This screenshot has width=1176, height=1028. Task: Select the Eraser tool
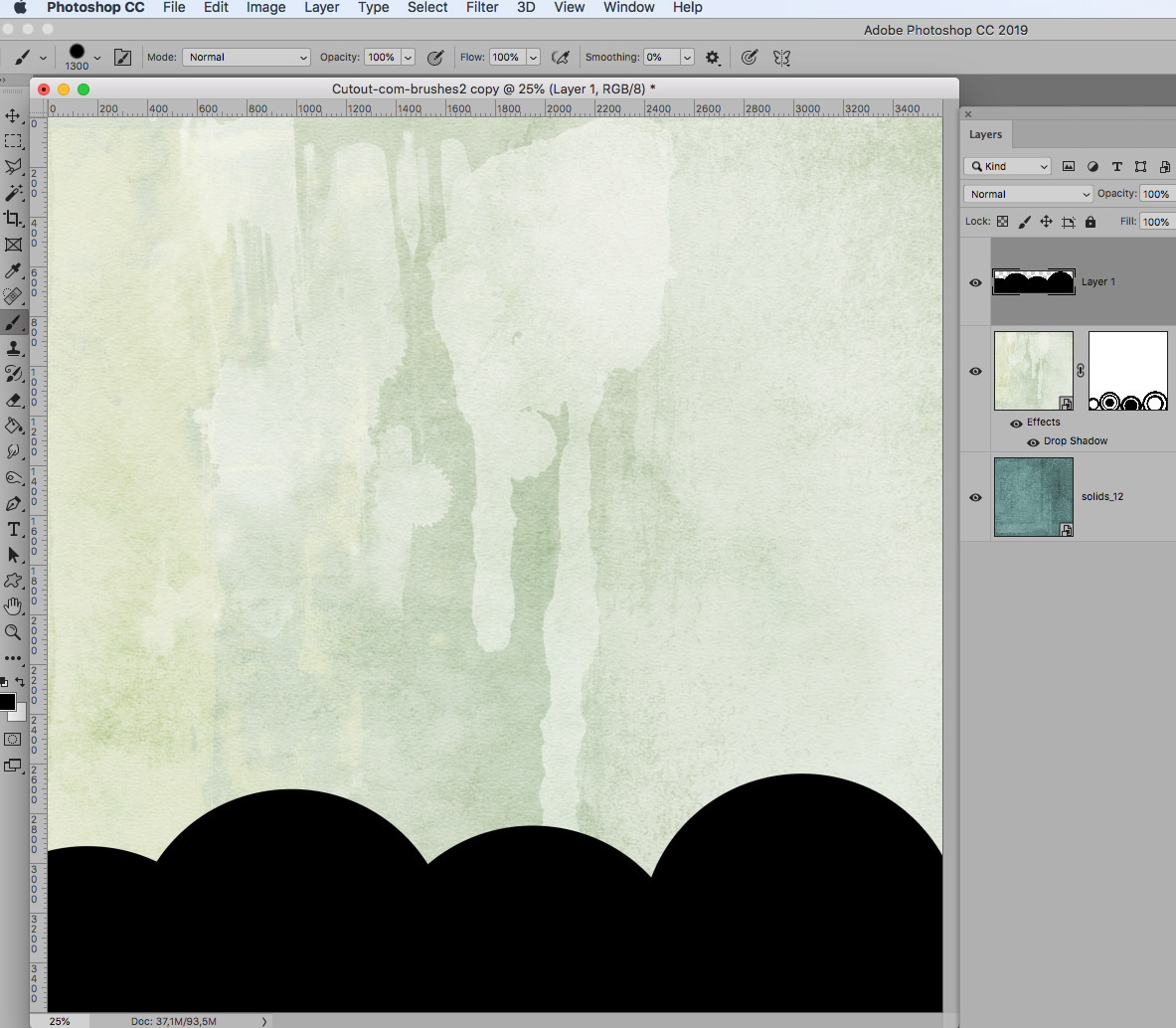(13, 400)
